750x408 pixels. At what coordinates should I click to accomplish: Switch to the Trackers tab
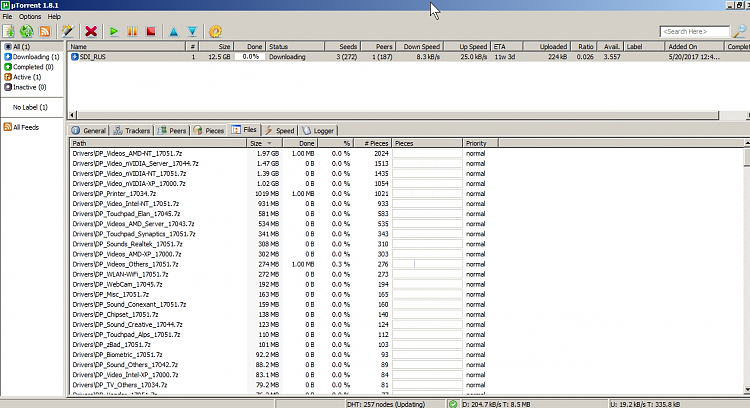[x=132, y=131]
